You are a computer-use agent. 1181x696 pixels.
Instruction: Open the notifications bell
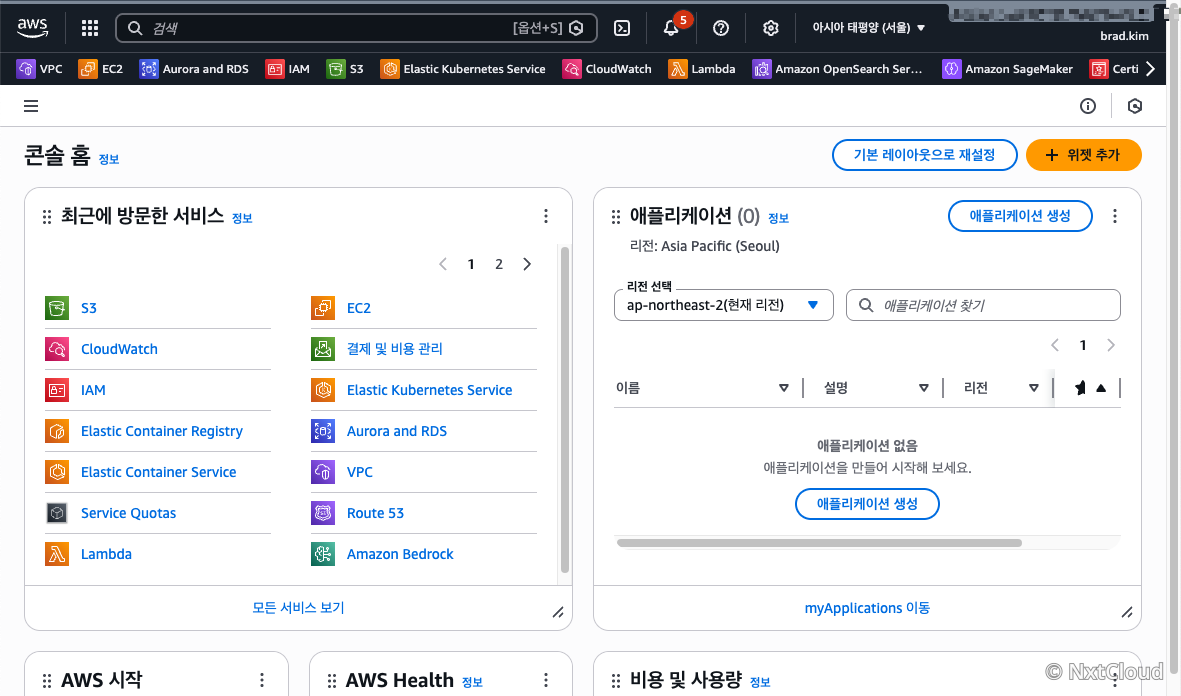pyautogui.click(x=671, y=28)
